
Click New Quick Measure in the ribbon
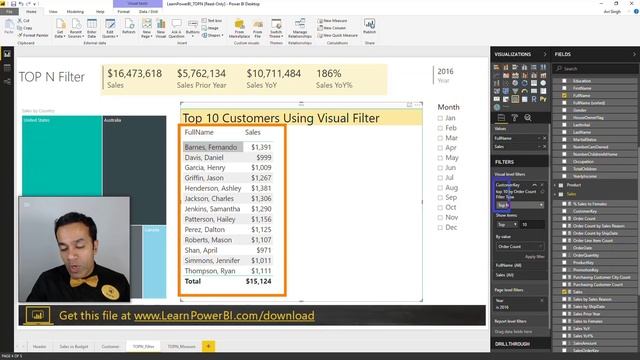coord(338,36)
